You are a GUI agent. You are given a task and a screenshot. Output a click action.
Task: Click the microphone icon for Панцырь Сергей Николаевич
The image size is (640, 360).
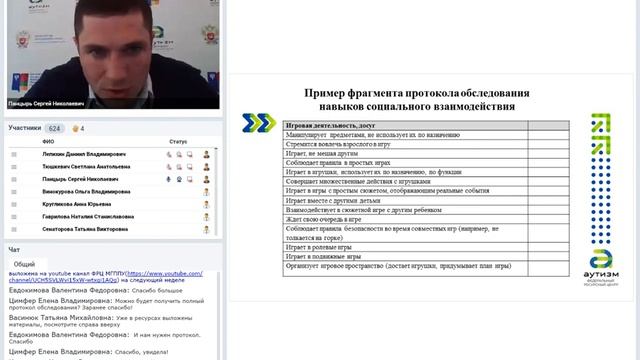[169, 179]
